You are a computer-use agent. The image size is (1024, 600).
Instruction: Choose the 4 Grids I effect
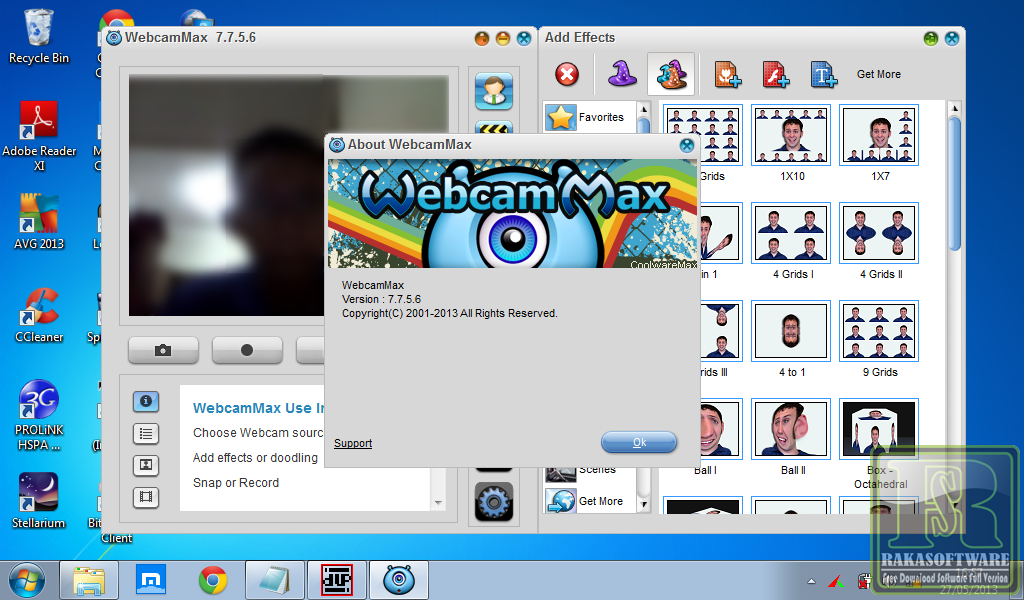(x=791, y=233)
